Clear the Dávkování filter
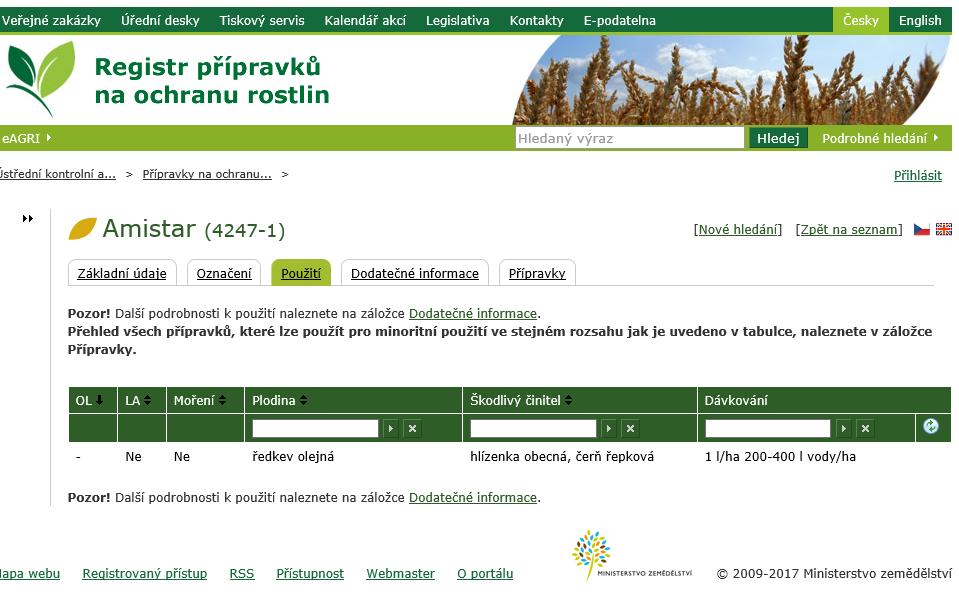959x609 pixels. [x=865, y=429]
